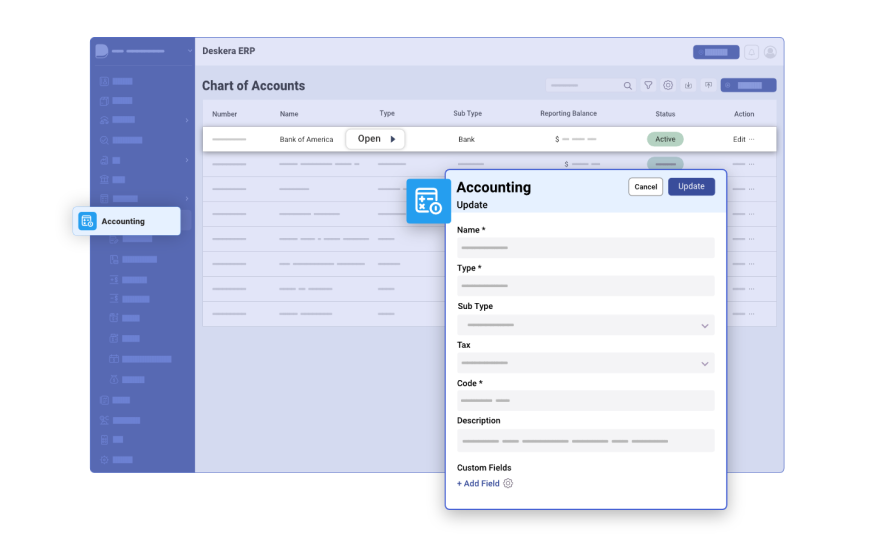Click Edit on Bank of America row
Screen dimensions: 874x547
pyautogui.click(x=739, y=139)
